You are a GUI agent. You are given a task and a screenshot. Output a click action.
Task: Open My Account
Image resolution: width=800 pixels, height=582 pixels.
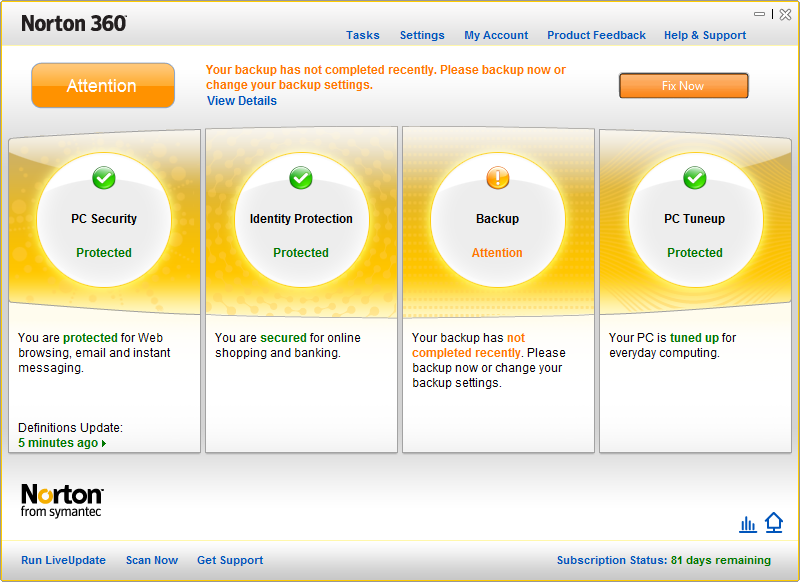tap(496, 35)
